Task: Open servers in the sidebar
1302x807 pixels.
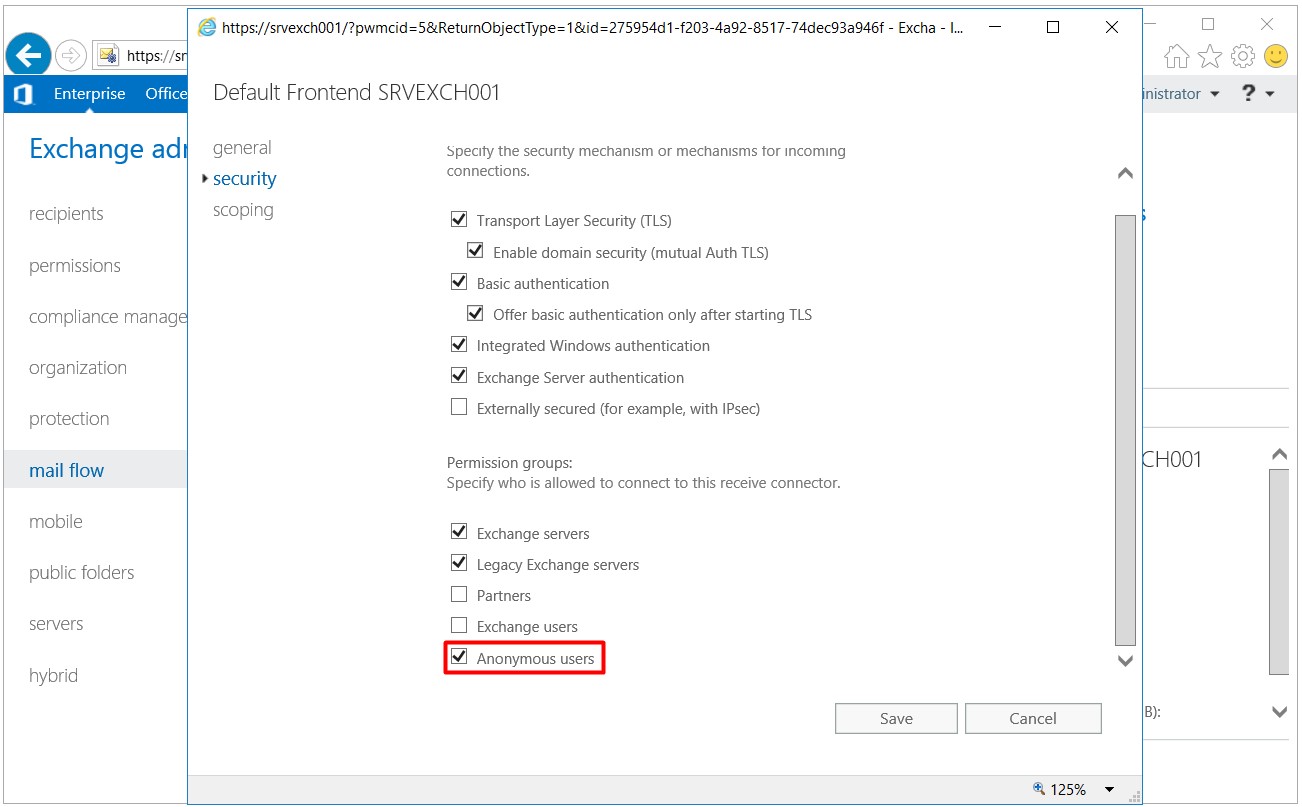Action: [56, 624]
